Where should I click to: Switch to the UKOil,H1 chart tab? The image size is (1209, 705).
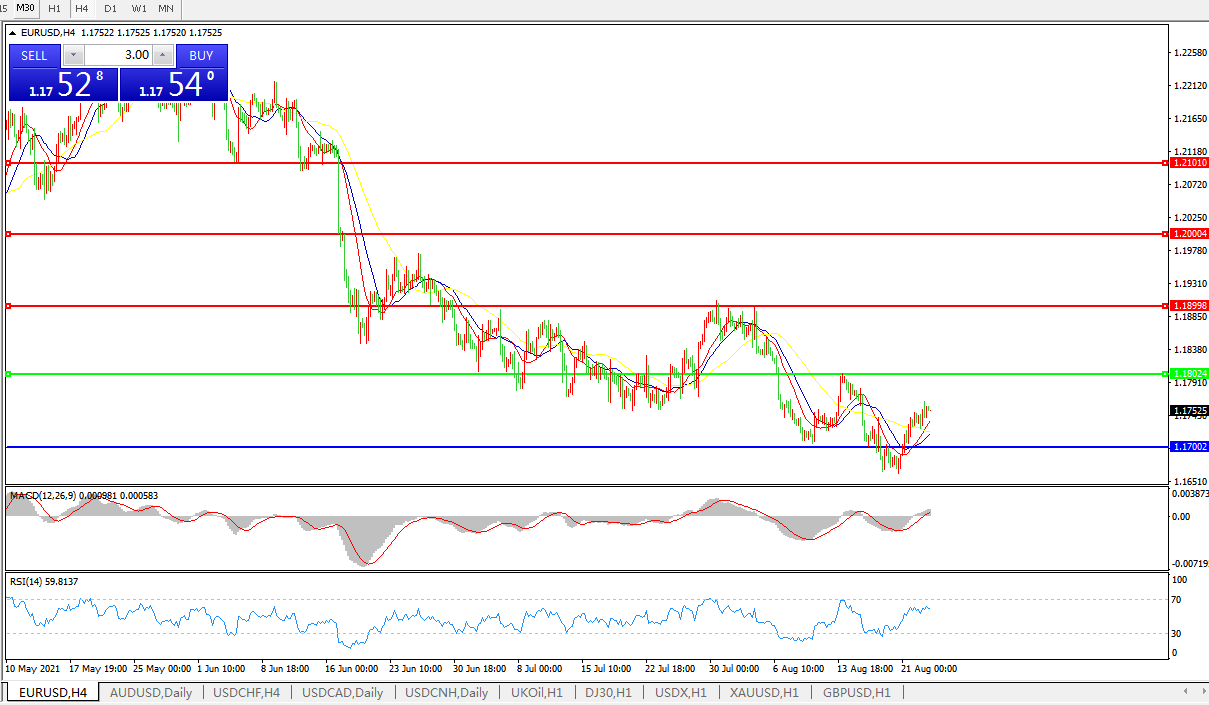(x=536, y=692)
